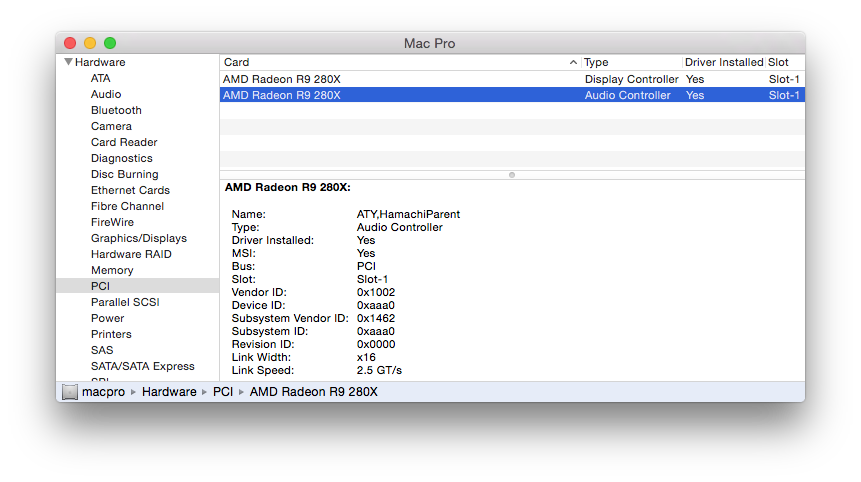Open Graphics/Displays section
Viewport: 861px width, 482px height.
139,238
